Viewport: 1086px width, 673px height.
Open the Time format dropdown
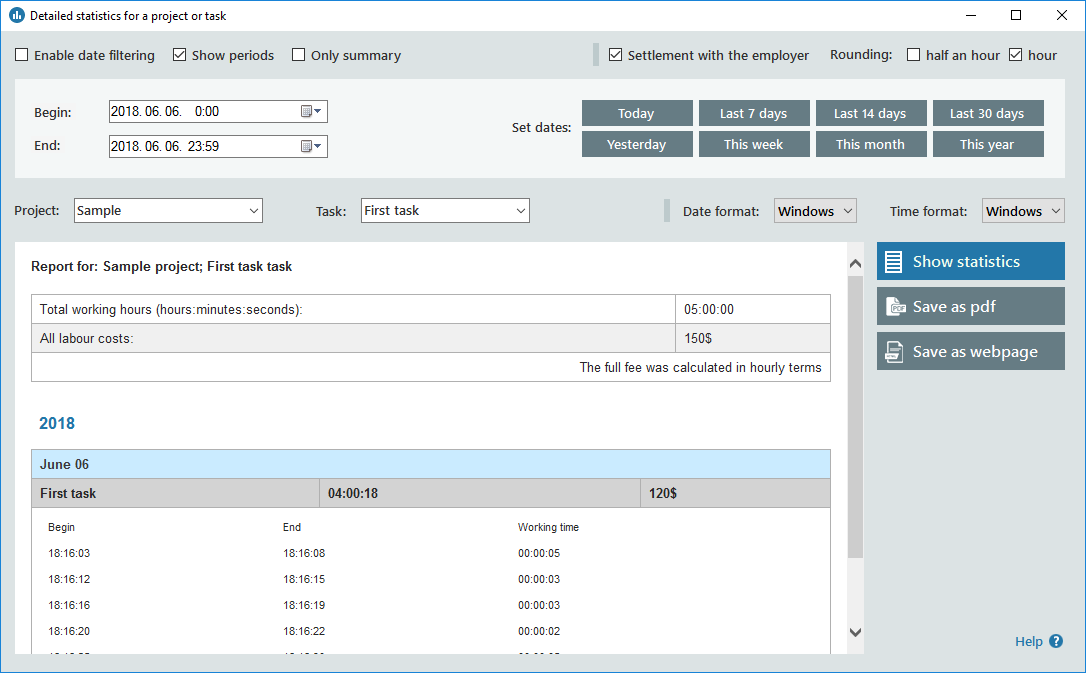click(x=1023, y=211)
